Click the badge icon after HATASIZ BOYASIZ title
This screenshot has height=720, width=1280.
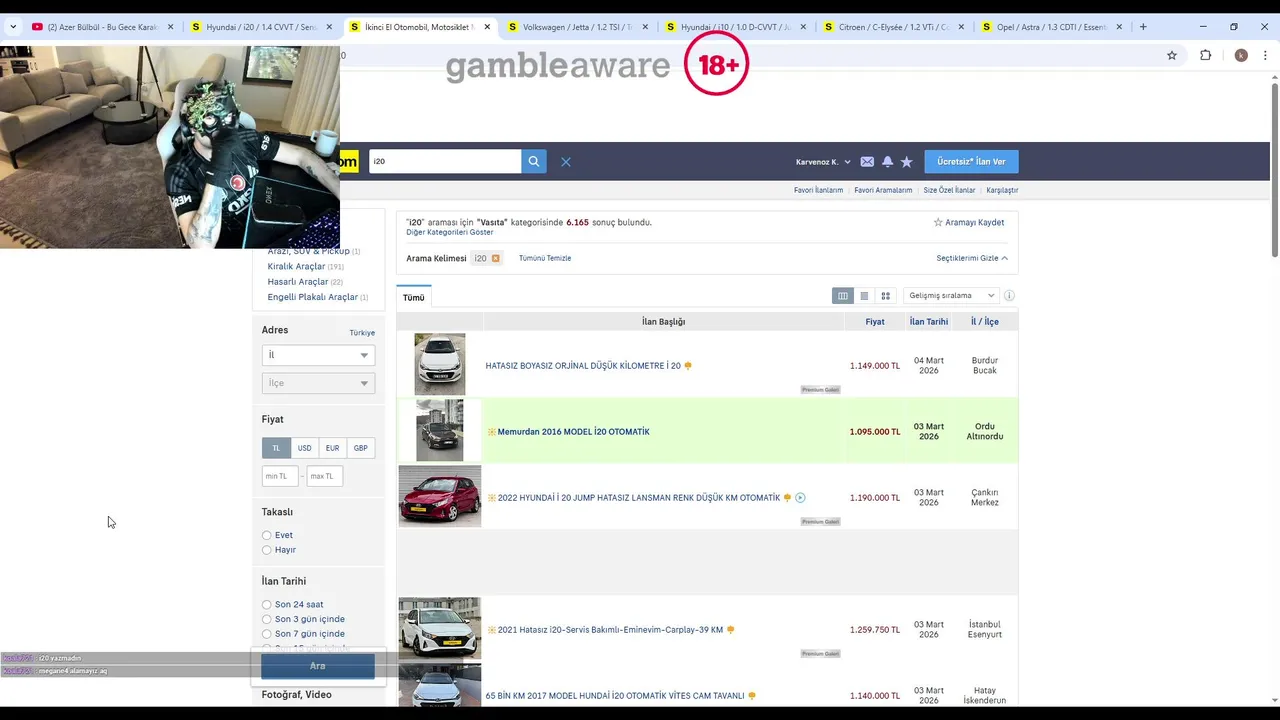point(688,366)
